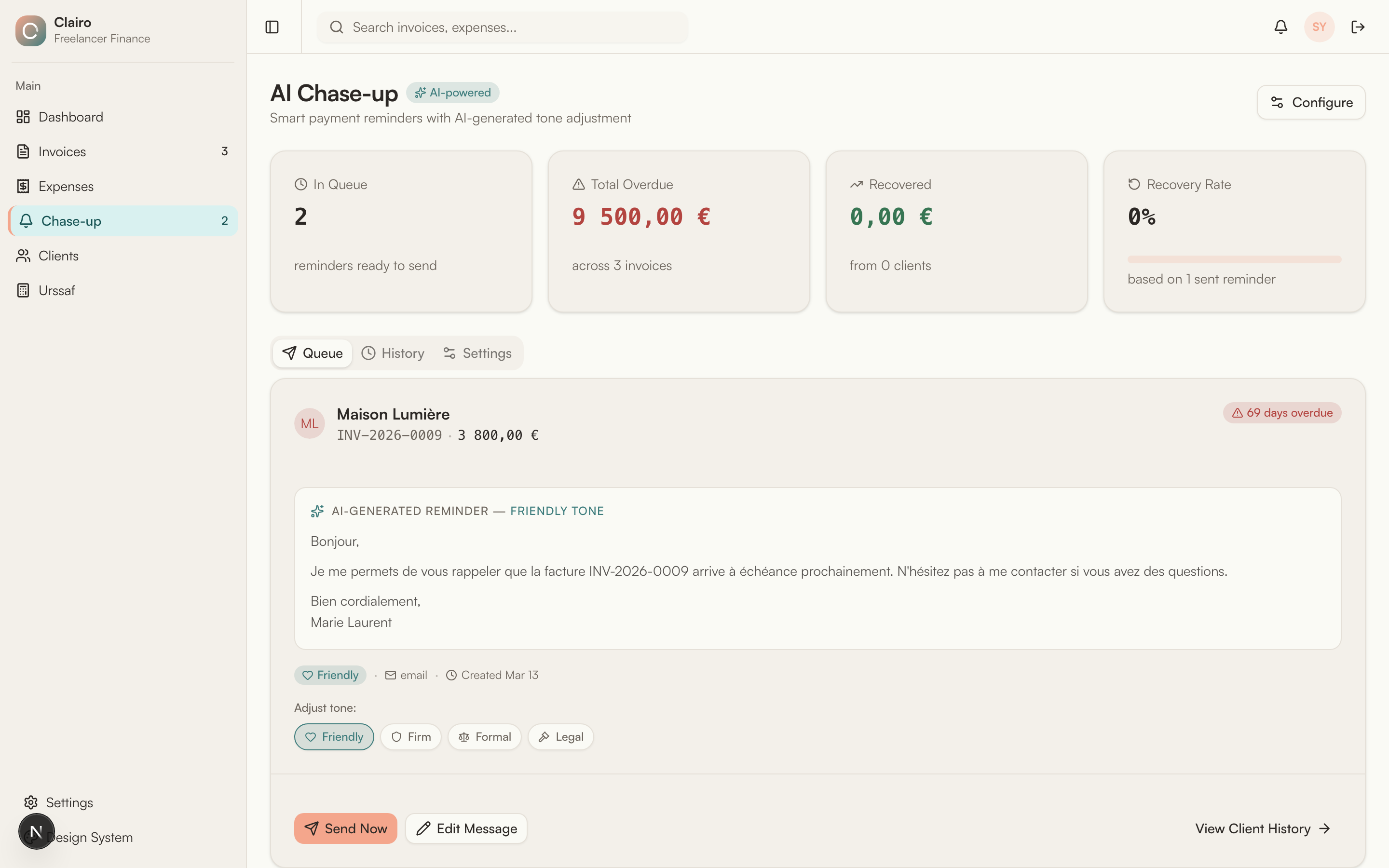Click the Clairo logo icon
Image resolution: width=1389 pixels, height=868 pixels.
[30, 30]
